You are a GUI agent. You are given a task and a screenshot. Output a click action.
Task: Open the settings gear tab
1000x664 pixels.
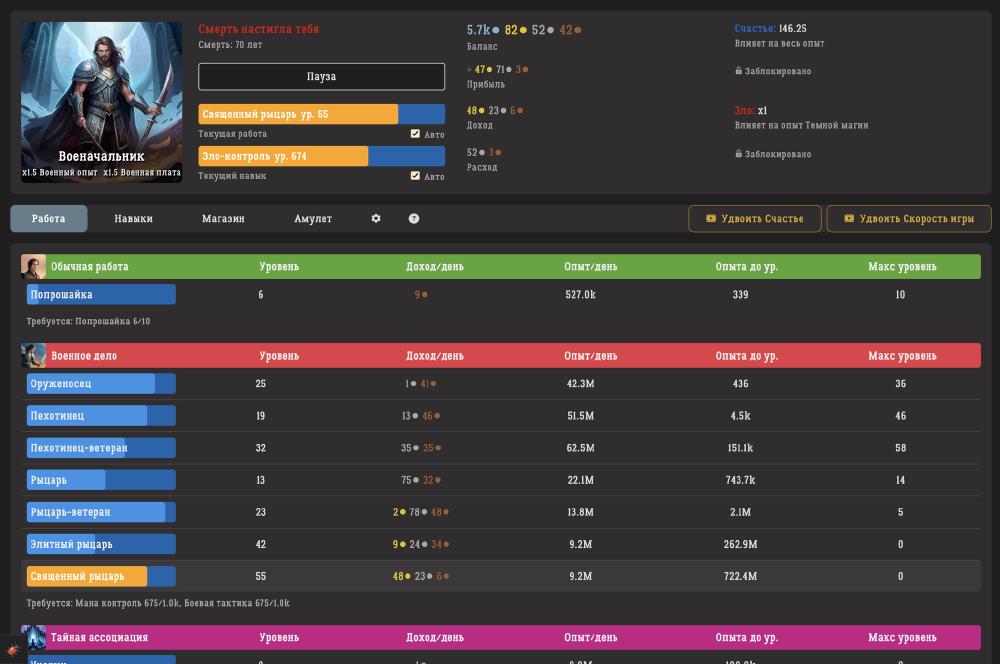tap(376, 218)
